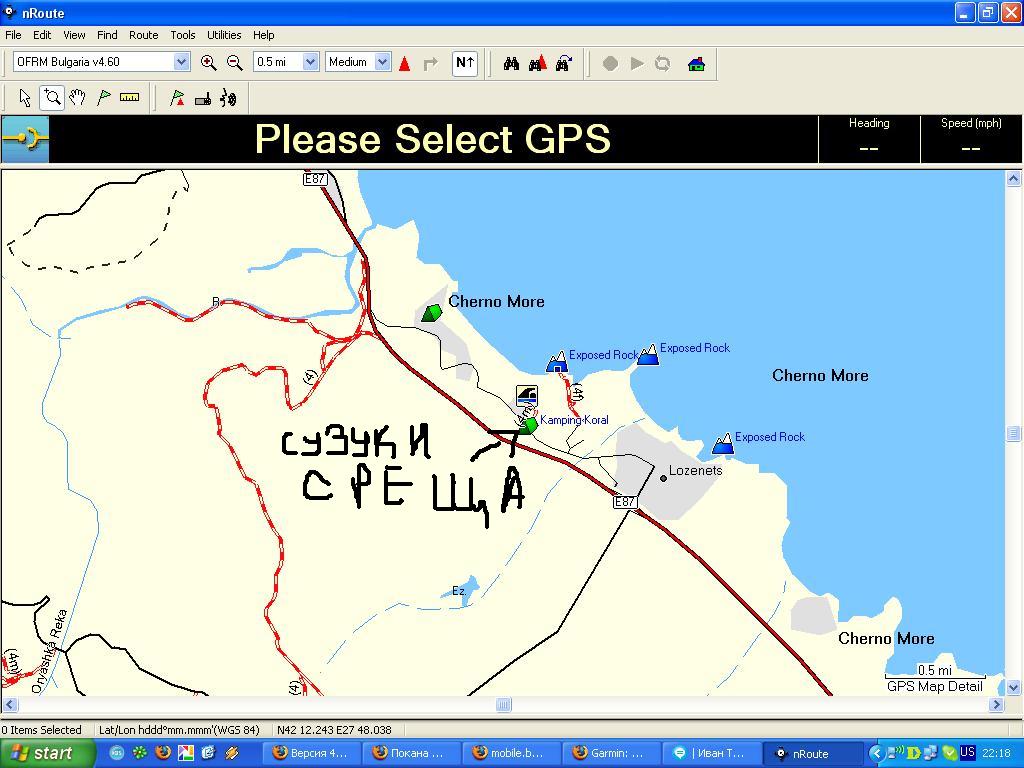Screen dimensions: 1024x768
Task: Toggle the red triangle GPS position button
Action: coord(404,63)
